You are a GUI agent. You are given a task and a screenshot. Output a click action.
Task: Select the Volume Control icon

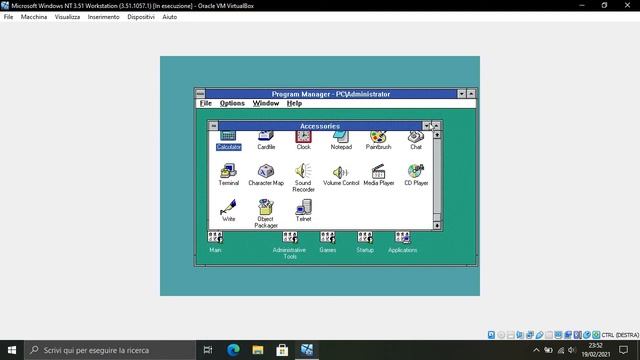(x=341, y=175)
